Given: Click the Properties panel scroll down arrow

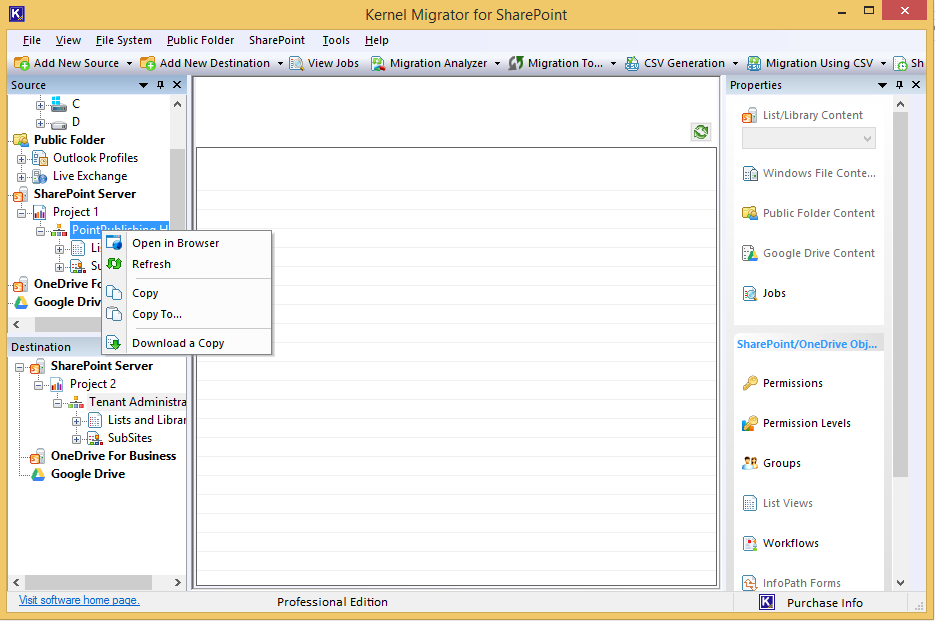Looking at the screenshot, I should coord(900,583).
